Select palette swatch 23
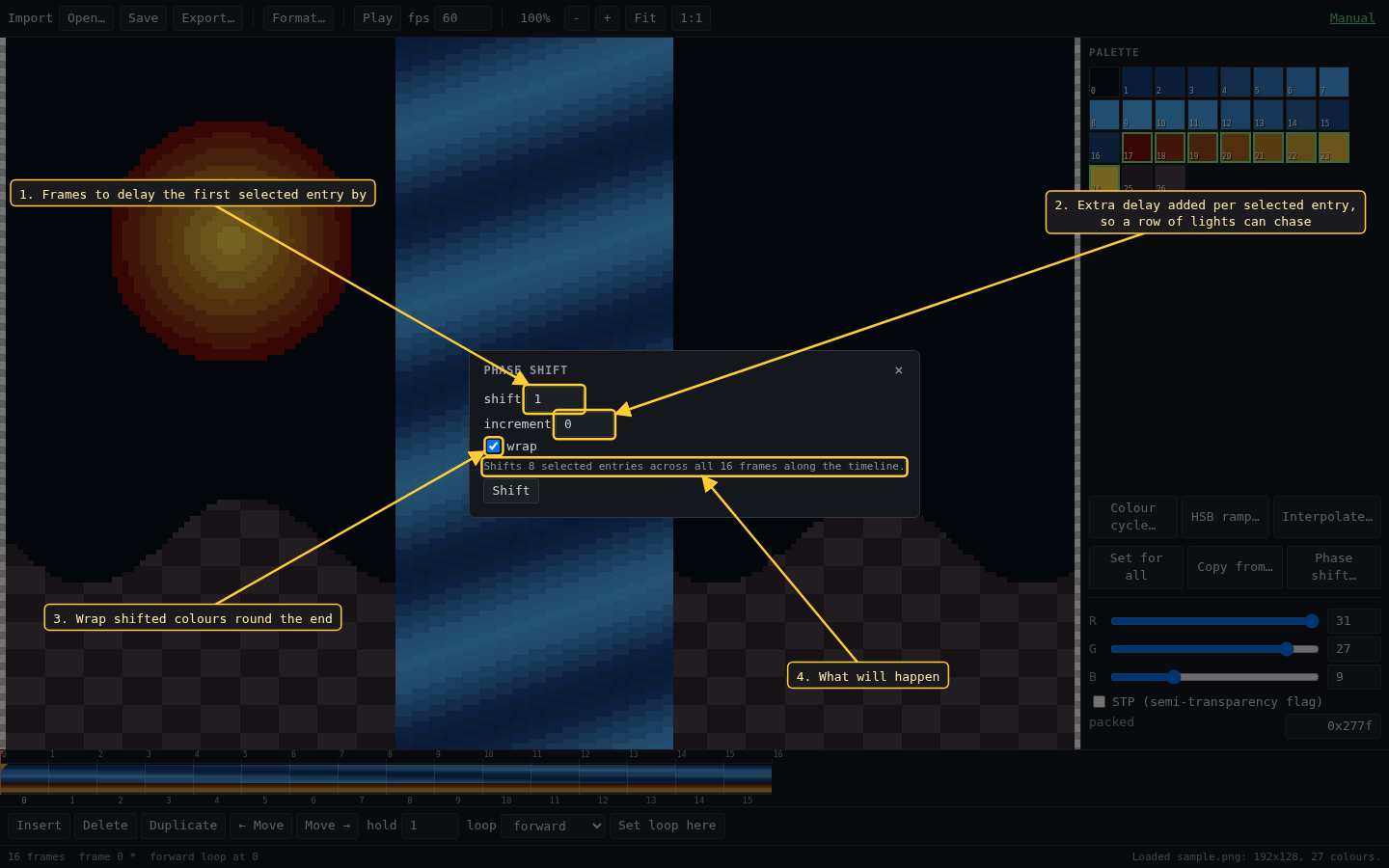1389x868 pixels. 1334,148
